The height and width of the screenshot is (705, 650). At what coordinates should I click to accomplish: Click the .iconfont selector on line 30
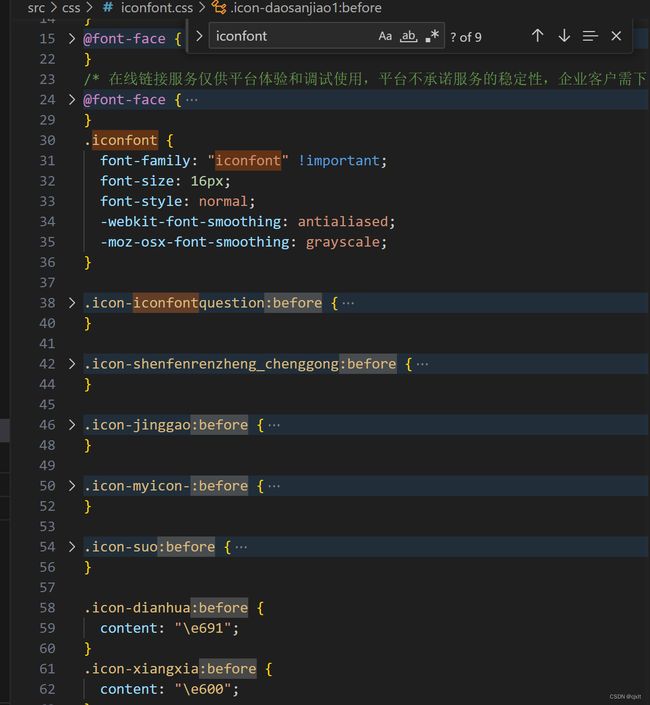click(x=121, y=140)
